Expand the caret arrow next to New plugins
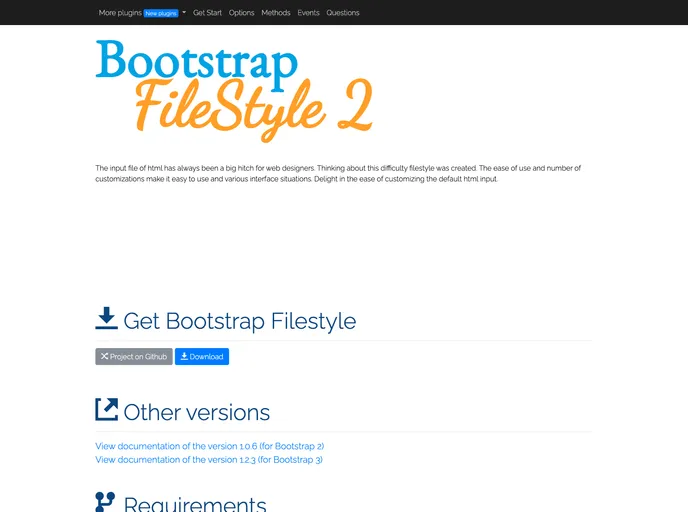Viewport: 688px width, 512px height. (184, 13)
